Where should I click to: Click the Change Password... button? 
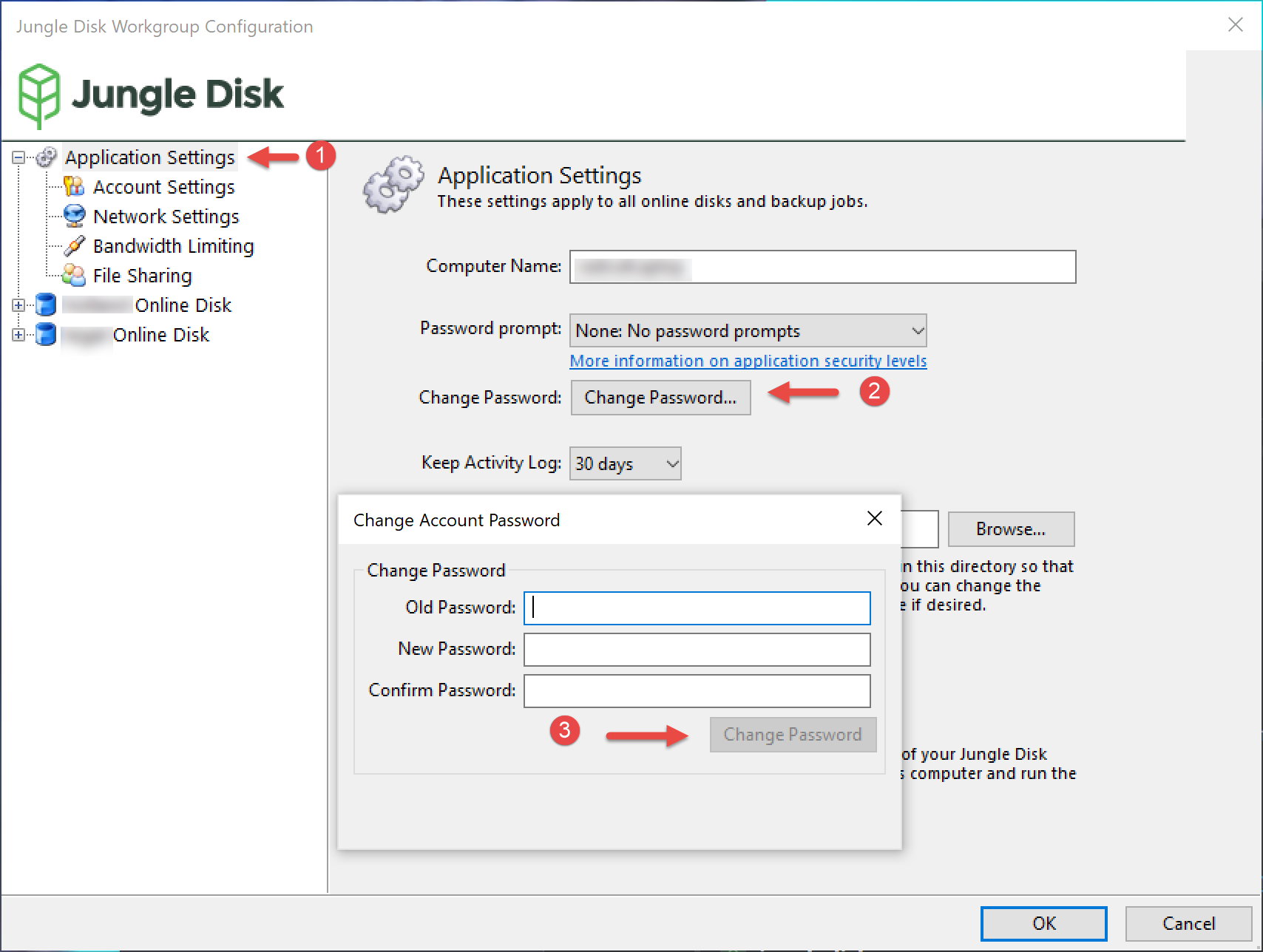(660, 398)
